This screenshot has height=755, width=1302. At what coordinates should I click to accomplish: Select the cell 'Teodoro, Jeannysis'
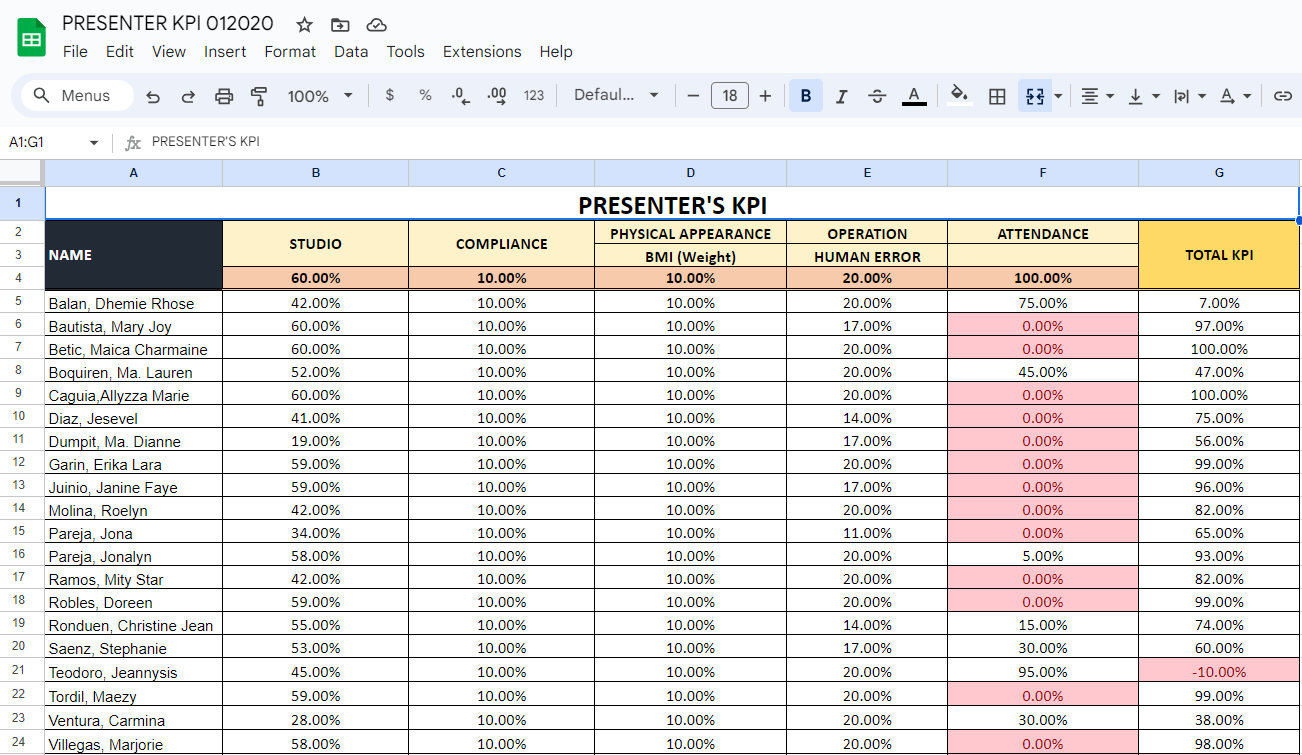[x=134, y=672]
